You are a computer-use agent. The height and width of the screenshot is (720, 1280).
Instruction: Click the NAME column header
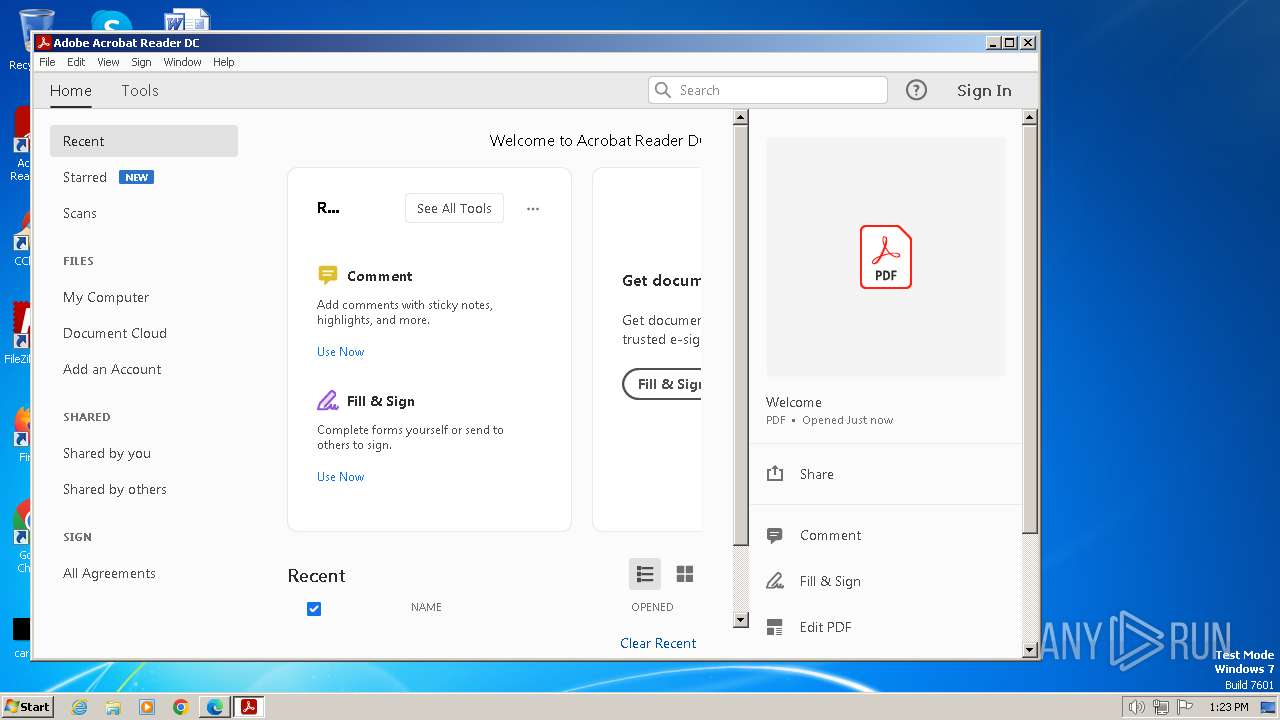[426, 607]
